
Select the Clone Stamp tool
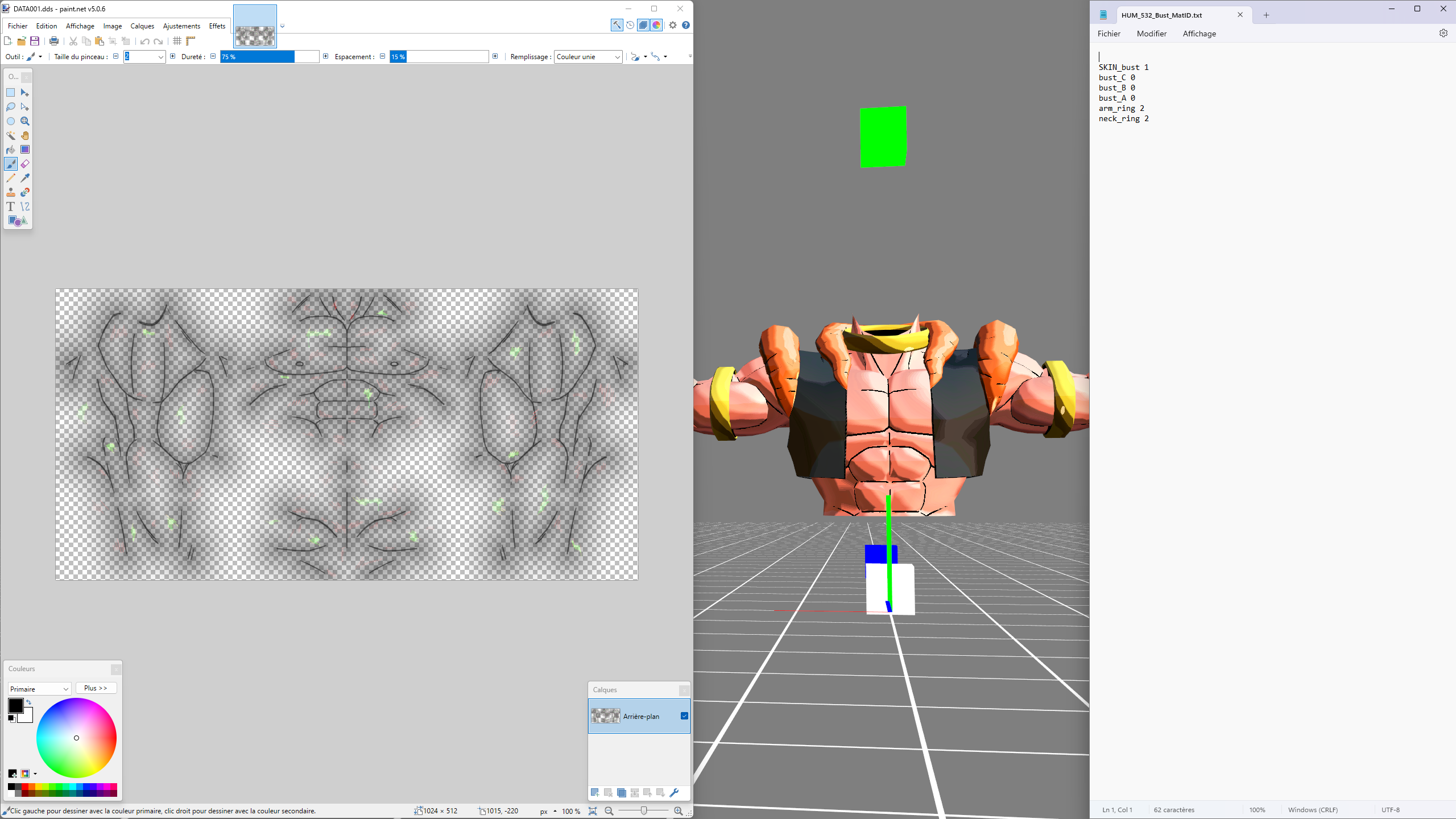click(x=11, y=192)
